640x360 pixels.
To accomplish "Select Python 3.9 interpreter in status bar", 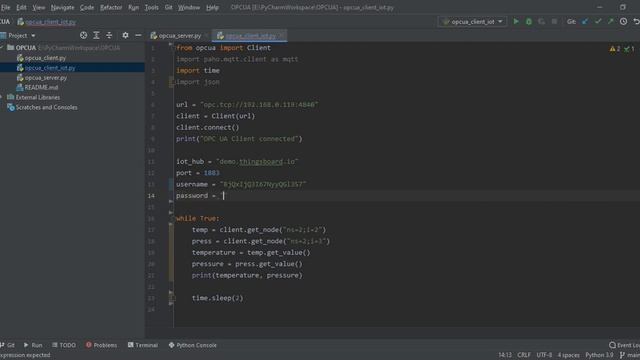I will [599, 355].
